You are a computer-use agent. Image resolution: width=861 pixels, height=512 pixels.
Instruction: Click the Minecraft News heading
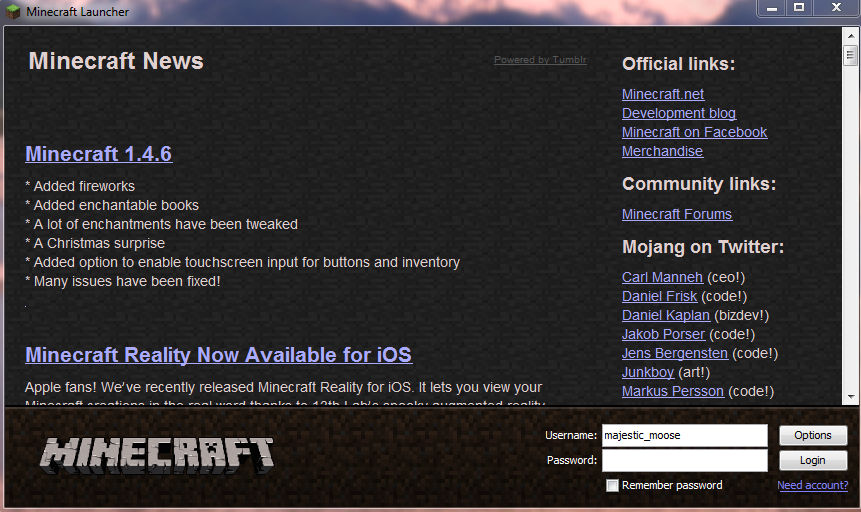click(116, 61)
